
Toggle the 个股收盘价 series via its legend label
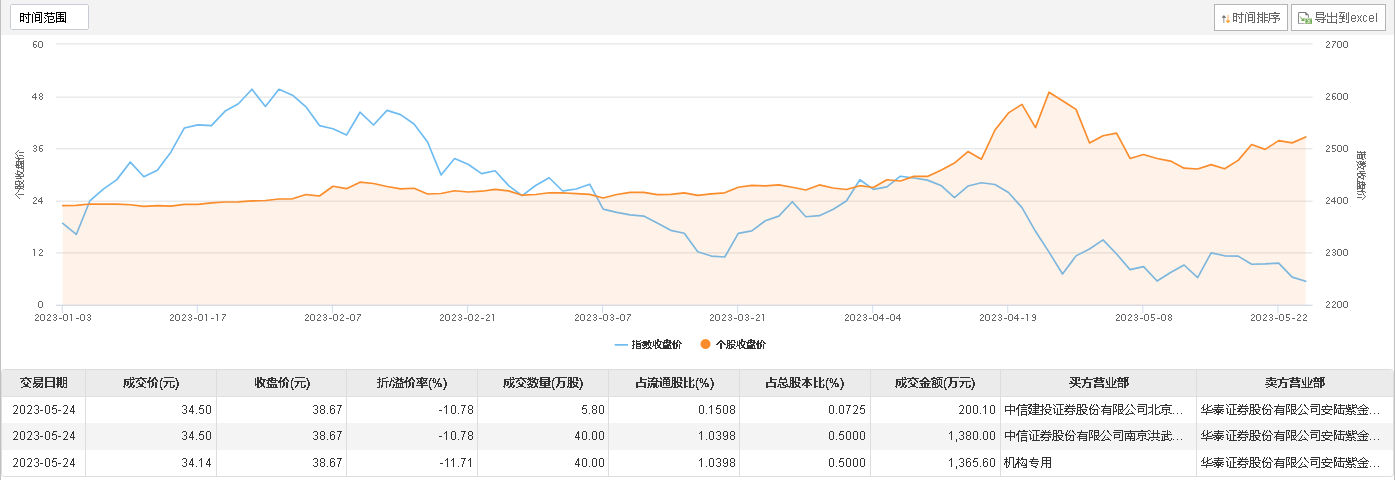click(740, 344)
